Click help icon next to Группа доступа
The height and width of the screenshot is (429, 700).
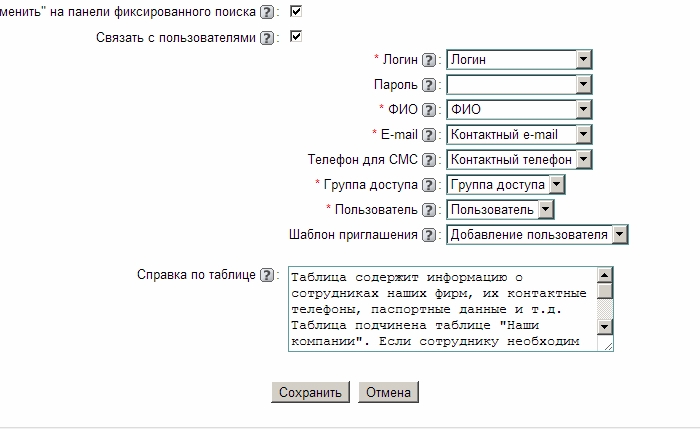[x=429, y=185]
